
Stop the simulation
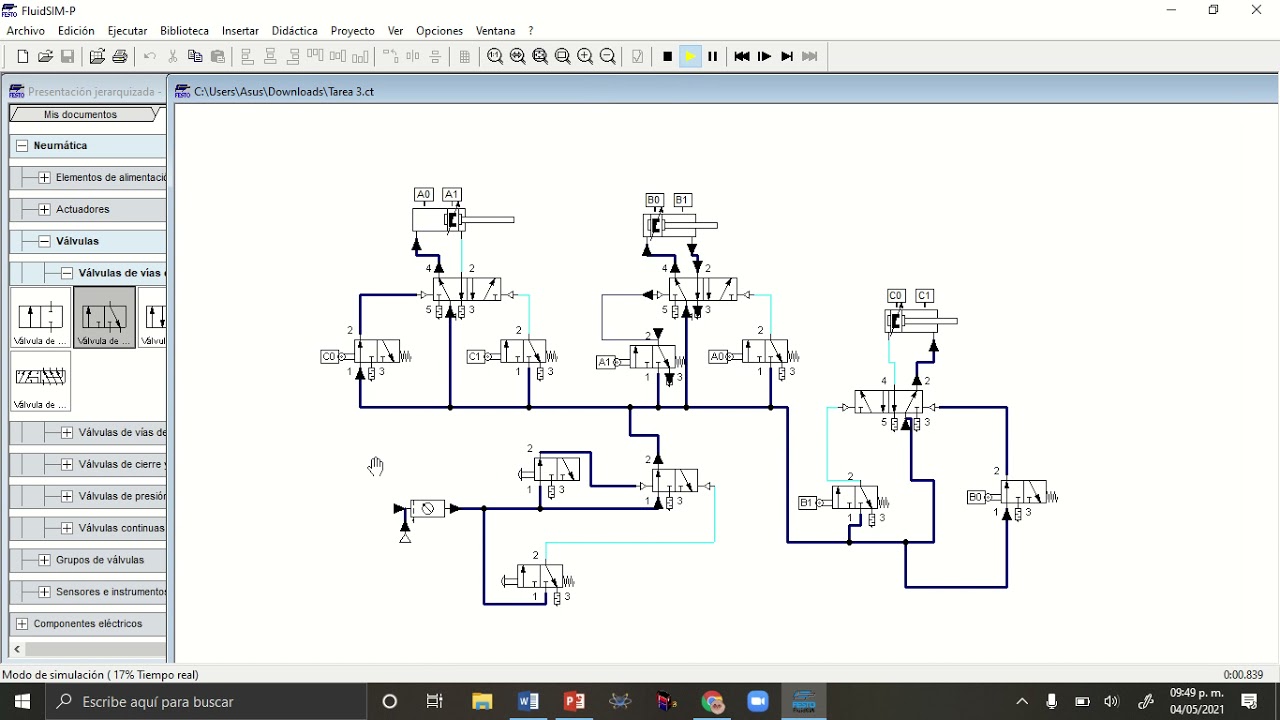pos(667,57)
